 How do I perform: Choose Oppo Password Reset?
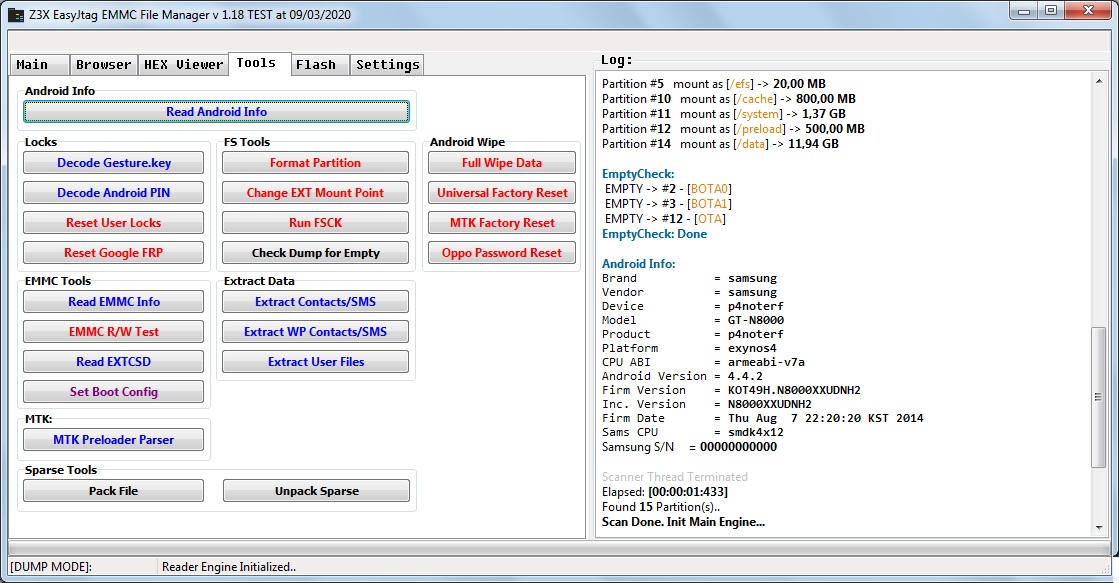(x=502, y=253)
